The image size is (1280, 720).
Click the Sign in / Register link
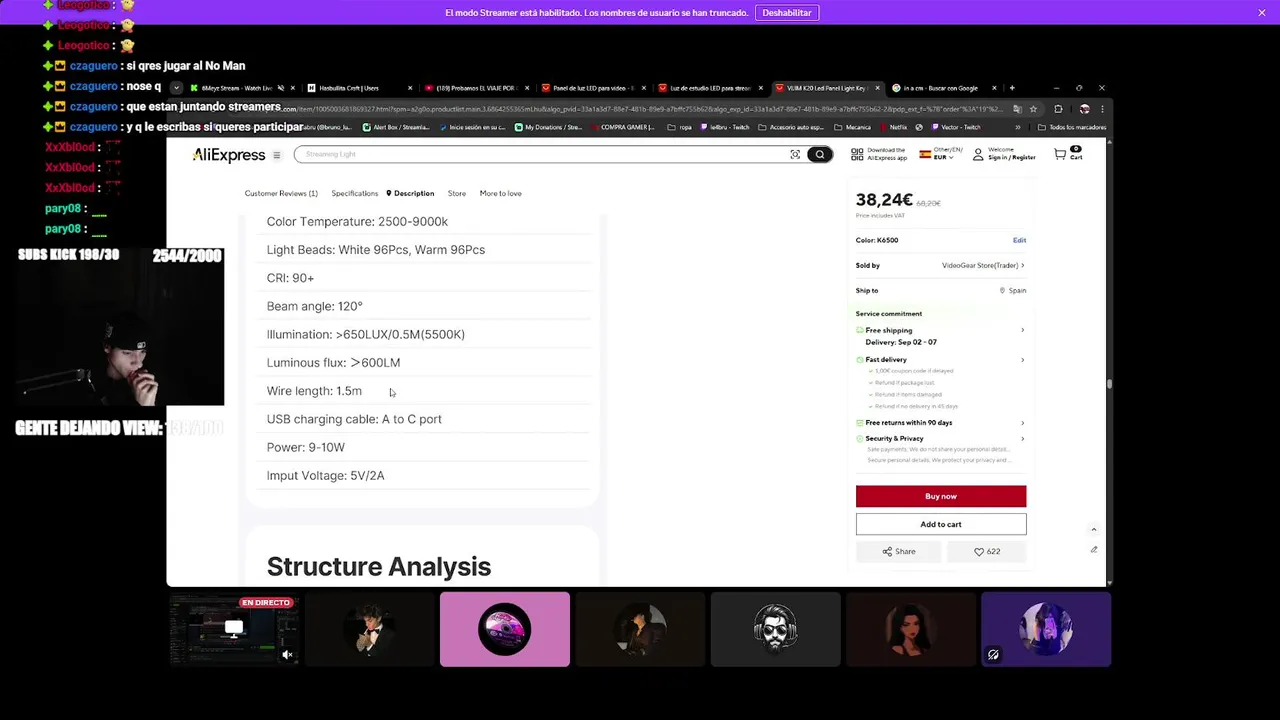1011,158
